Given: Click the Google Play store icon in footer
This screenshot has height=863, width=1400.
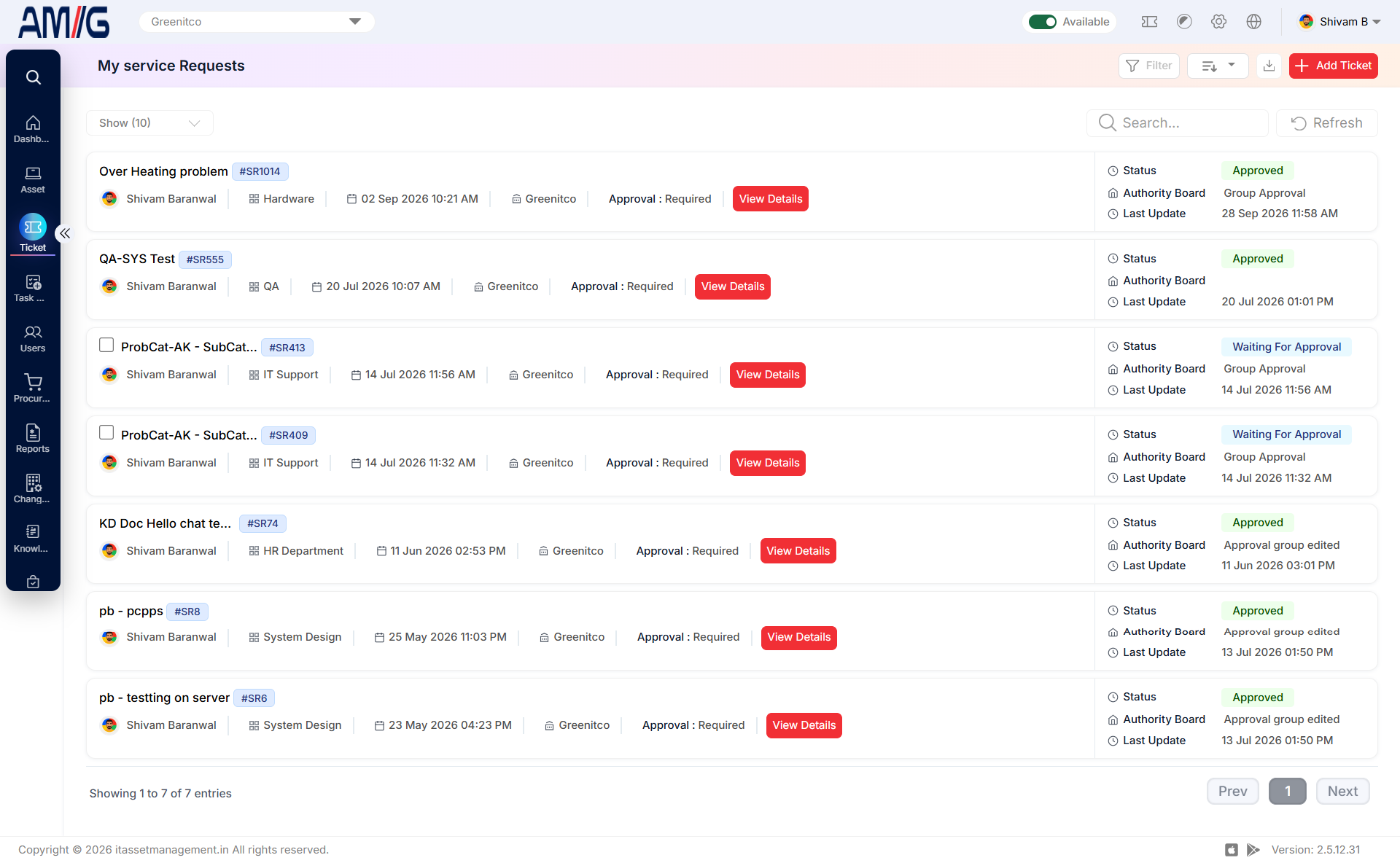Looking at the screenshot, I should coord(1253,850).
